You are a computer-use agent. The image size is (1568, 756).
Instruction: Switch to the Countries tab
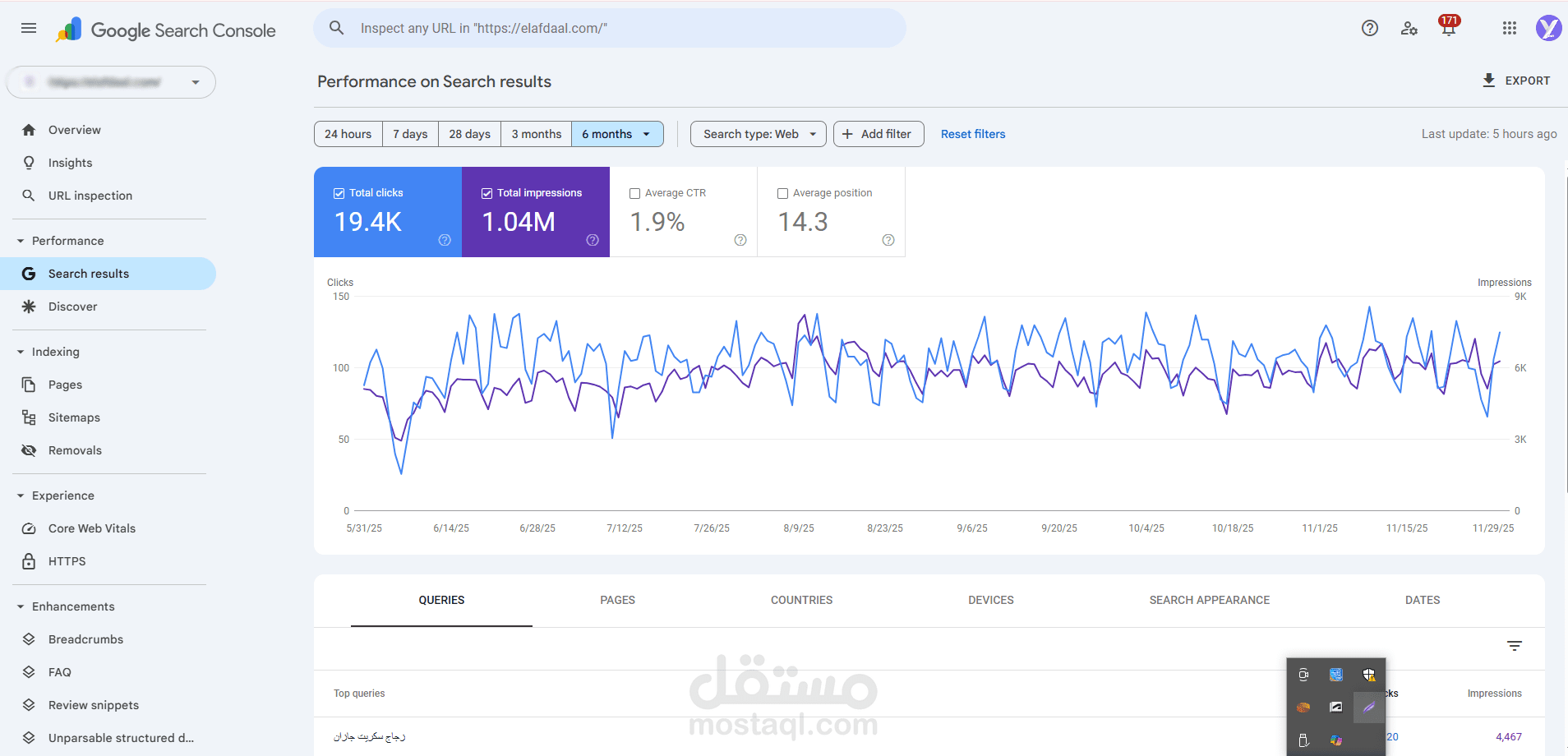tap(801, 601)
